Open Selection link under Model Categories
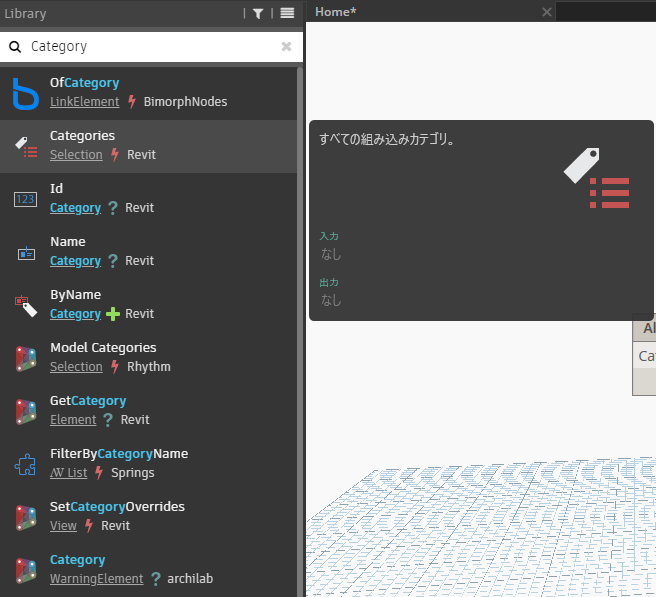656x597 pixels. pos(76,367)
